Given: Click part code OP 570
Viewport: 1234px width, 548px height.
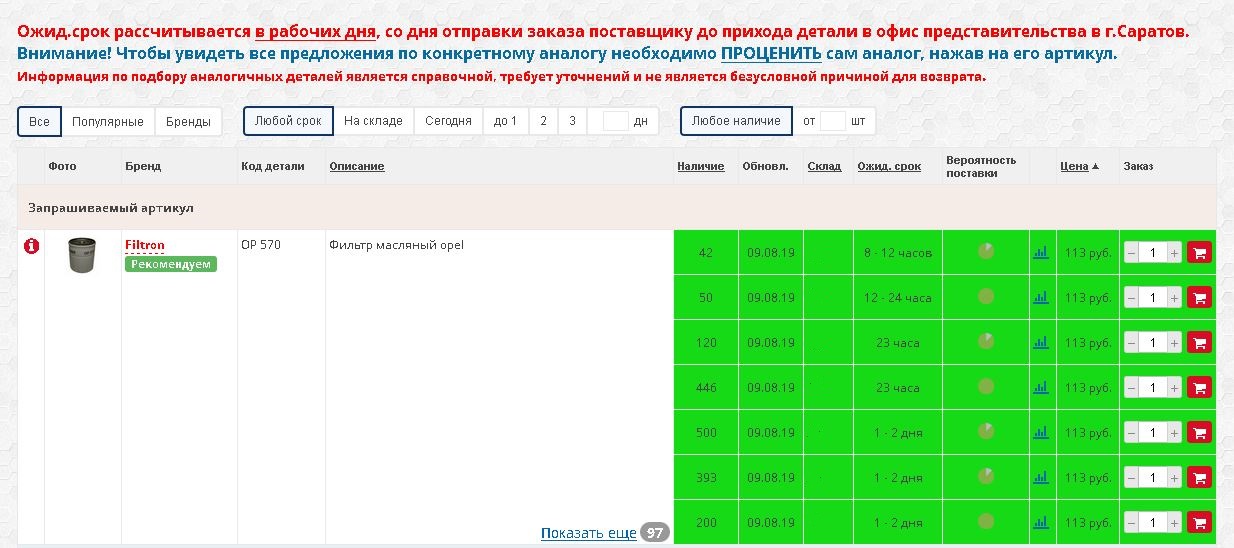Looking at the screenshot, I should (260, 245).
